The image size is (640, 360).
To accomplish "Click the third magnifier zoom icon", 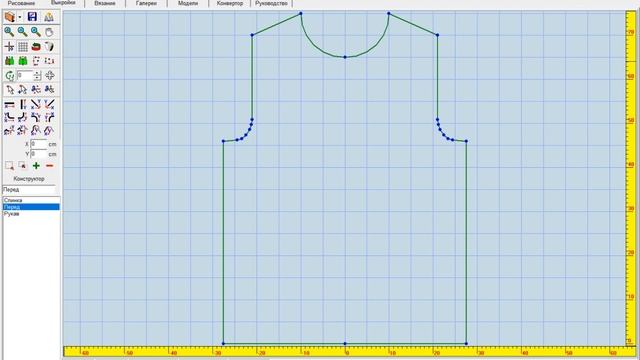I will tap(36, 32).
